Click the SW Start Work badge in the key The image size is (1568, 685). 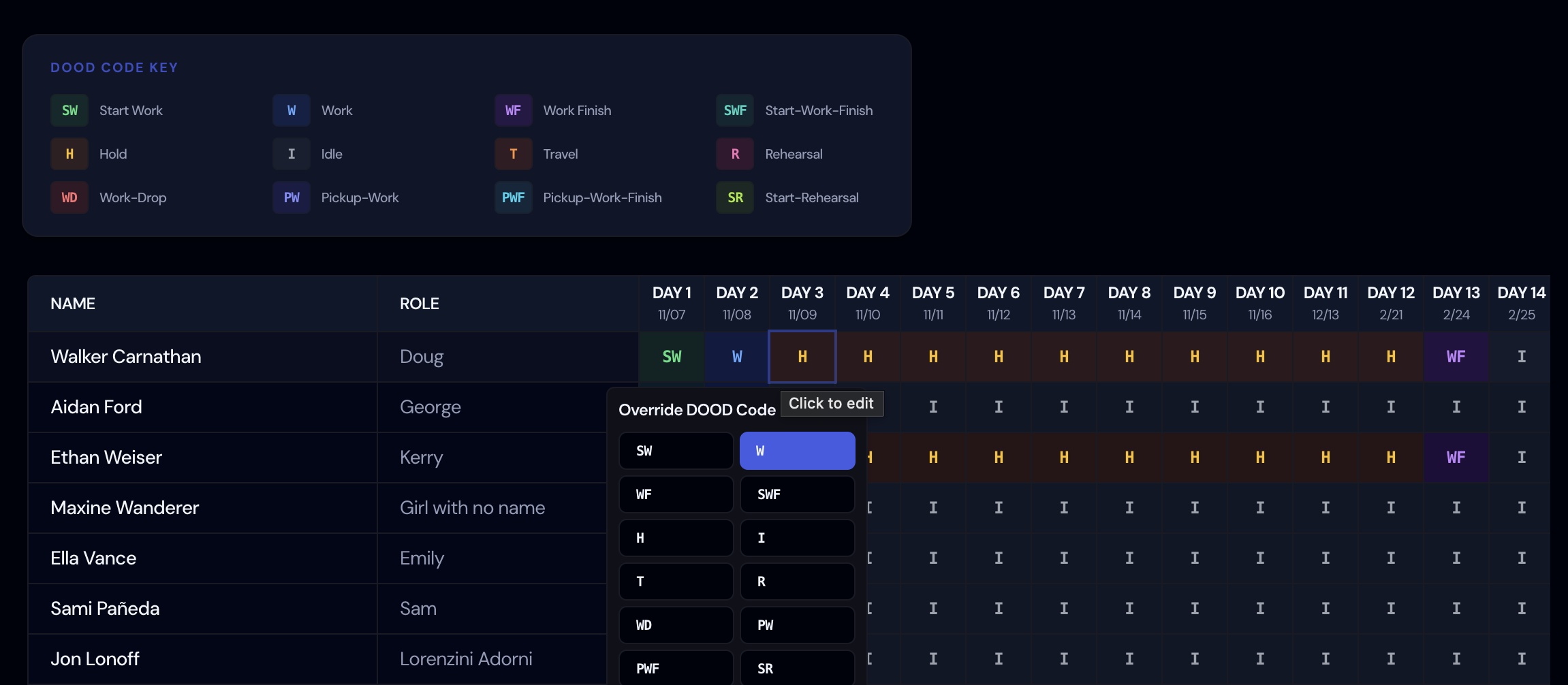click(69, 110)
